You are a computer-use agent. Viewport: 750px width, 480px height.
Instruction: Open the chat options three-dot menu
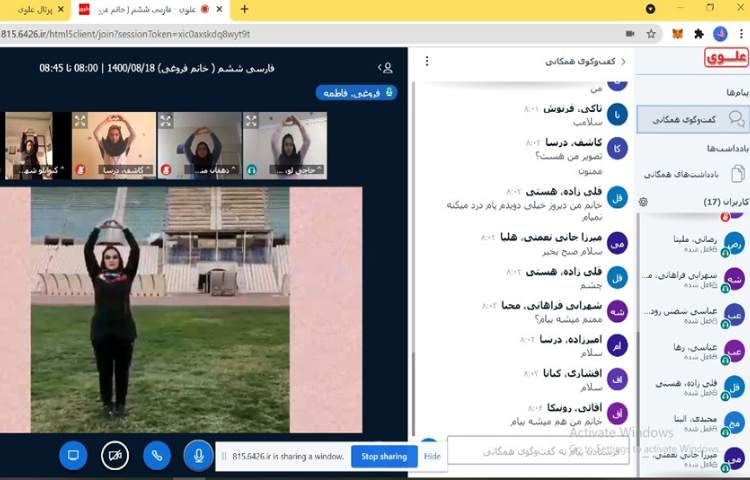coord(427,61)
